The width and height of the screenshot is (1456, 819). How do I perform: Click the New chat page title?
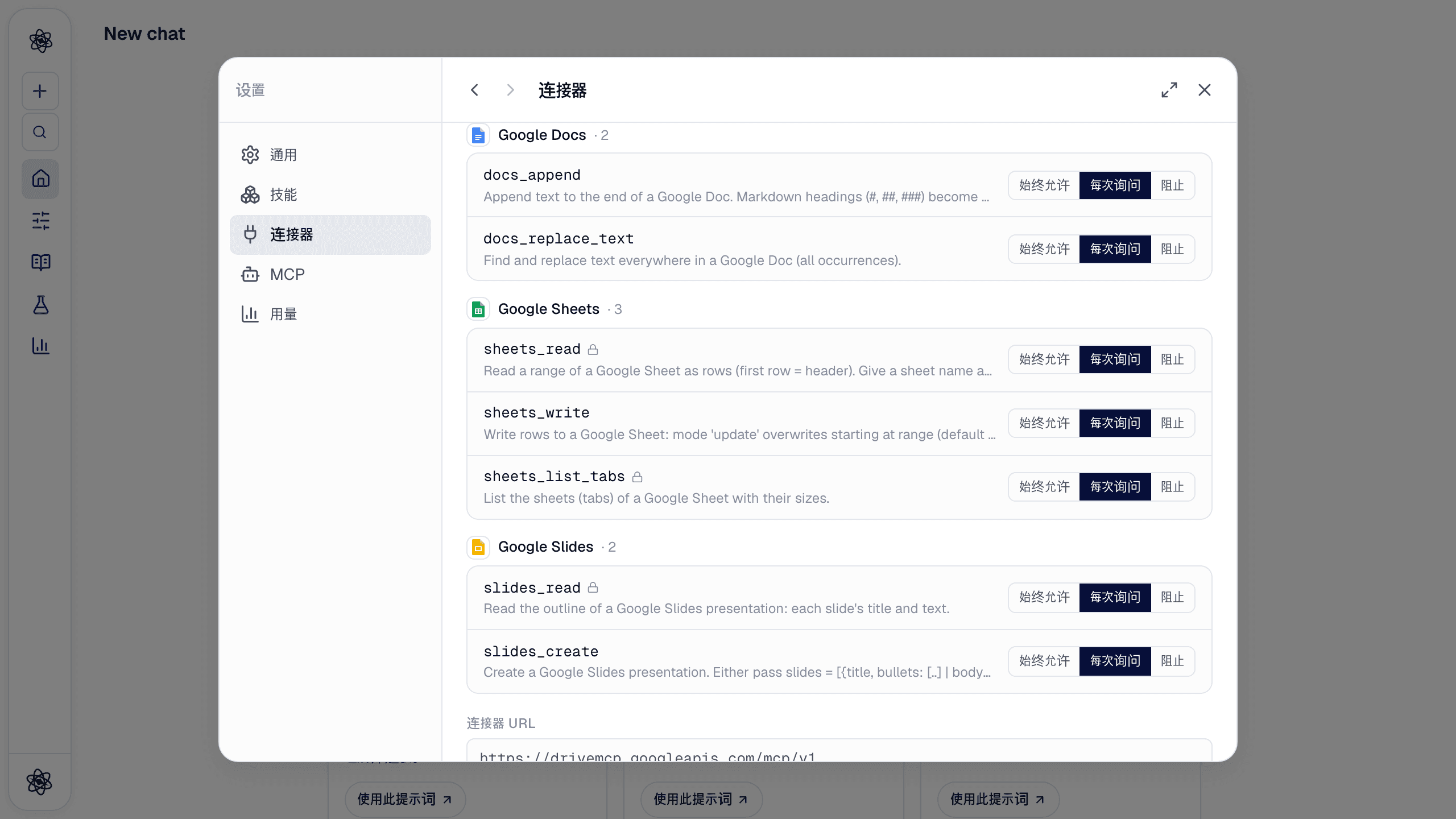coord(144,34)
